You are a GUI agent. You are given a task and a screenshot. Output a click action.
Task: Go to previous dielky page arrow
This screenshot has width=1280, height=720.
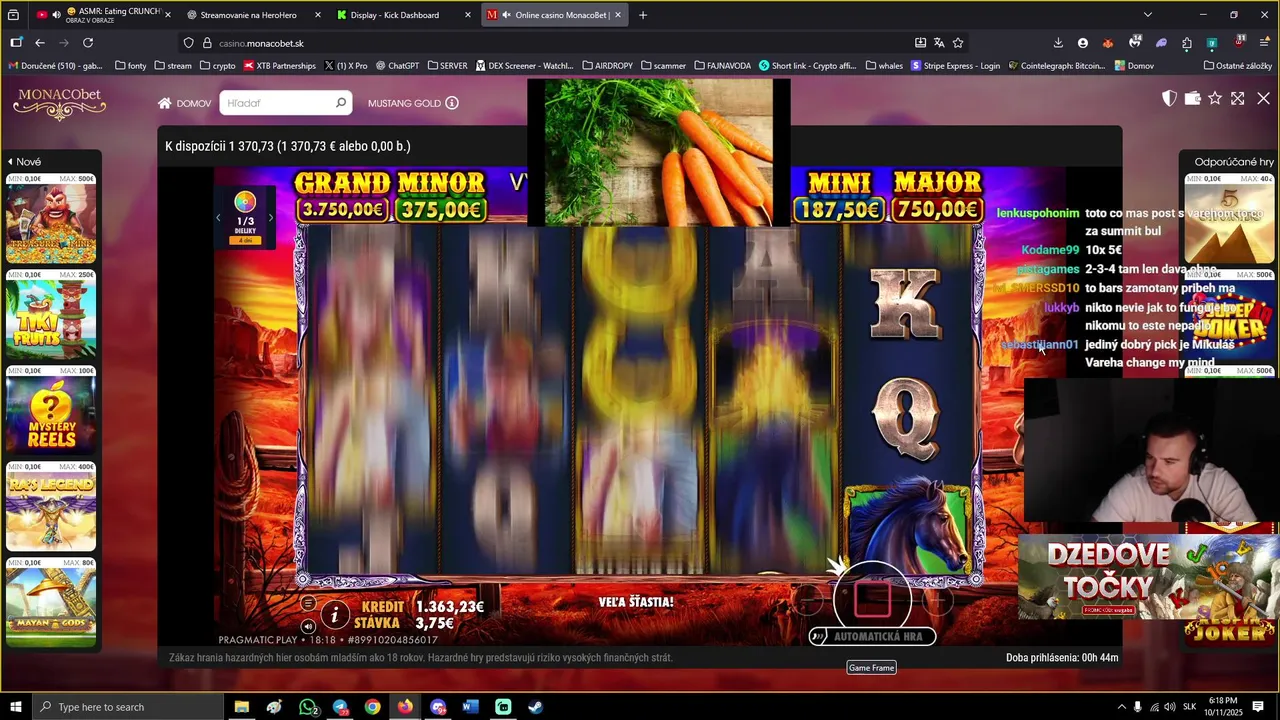pyautogui.click(x=218, y=218)
